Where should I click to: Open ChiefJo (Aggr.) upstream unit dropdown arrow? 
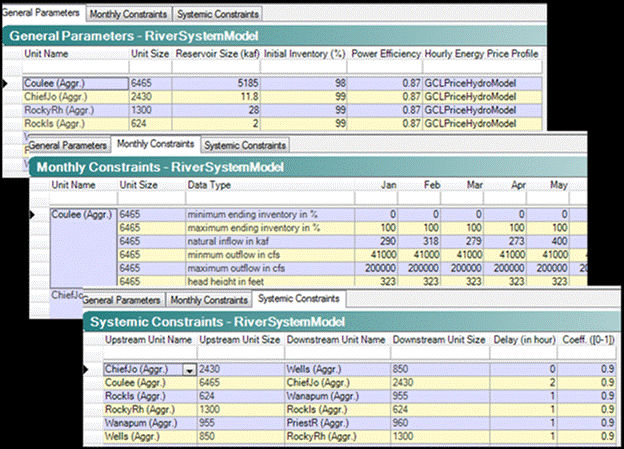[189, 370]
